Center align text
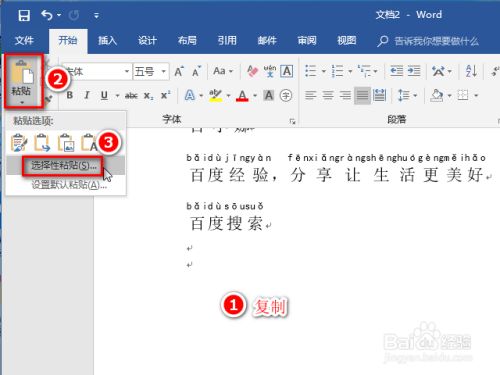The height and width of the screenshot is (375, 500). tap(328, 96)
